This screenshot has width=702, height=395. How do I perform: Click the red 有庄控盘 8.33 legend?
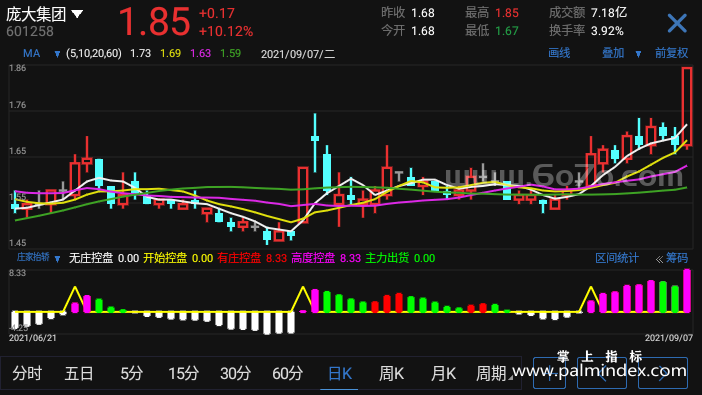coord(252,258)
